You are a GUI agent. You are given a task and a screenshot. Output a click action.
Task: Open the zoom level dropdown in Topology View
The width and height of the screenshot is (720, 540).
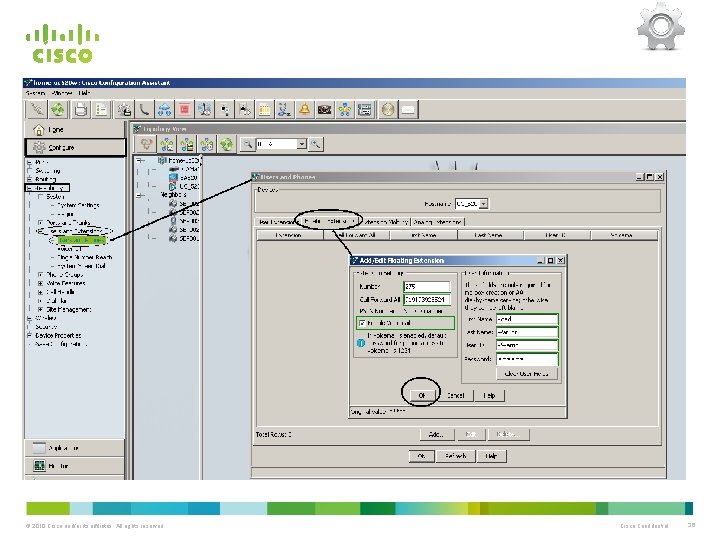click(302, 144)
